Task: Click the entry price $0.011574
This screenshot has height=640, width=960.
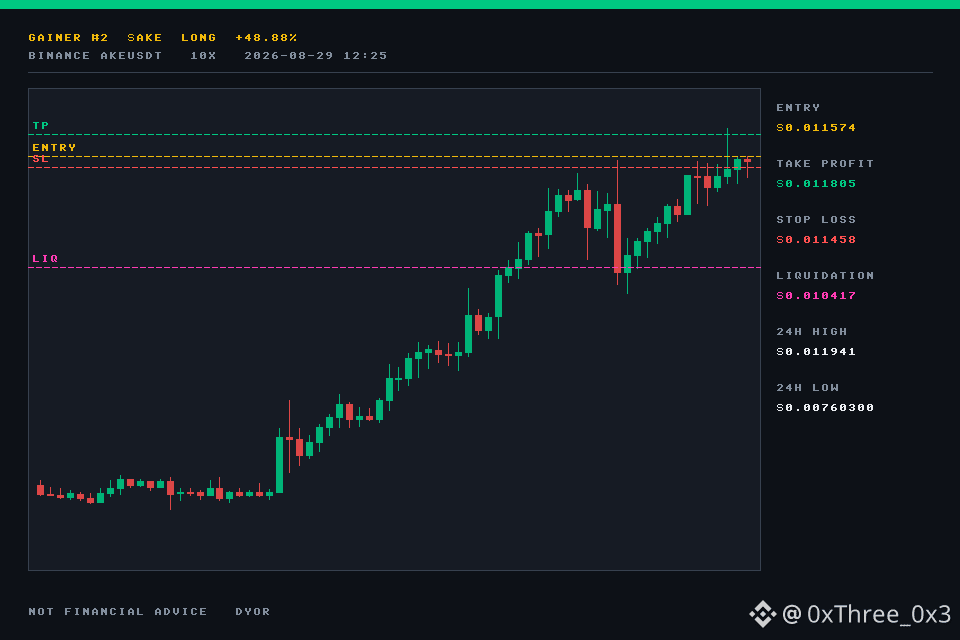Action: pos(816,127)
